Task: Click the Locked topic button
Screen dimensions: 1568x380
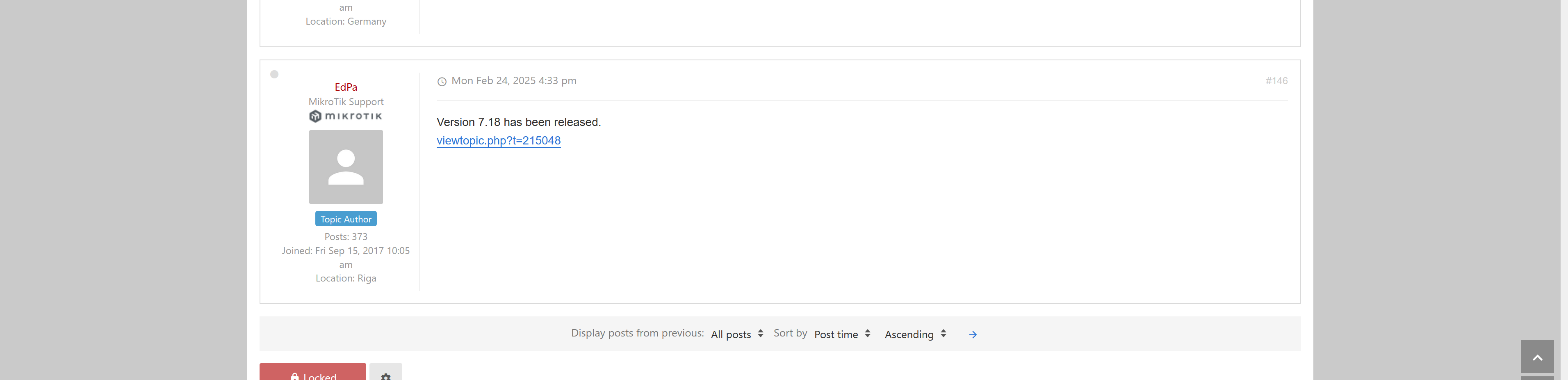Action: pyautogui.click(x=312, y=376)
